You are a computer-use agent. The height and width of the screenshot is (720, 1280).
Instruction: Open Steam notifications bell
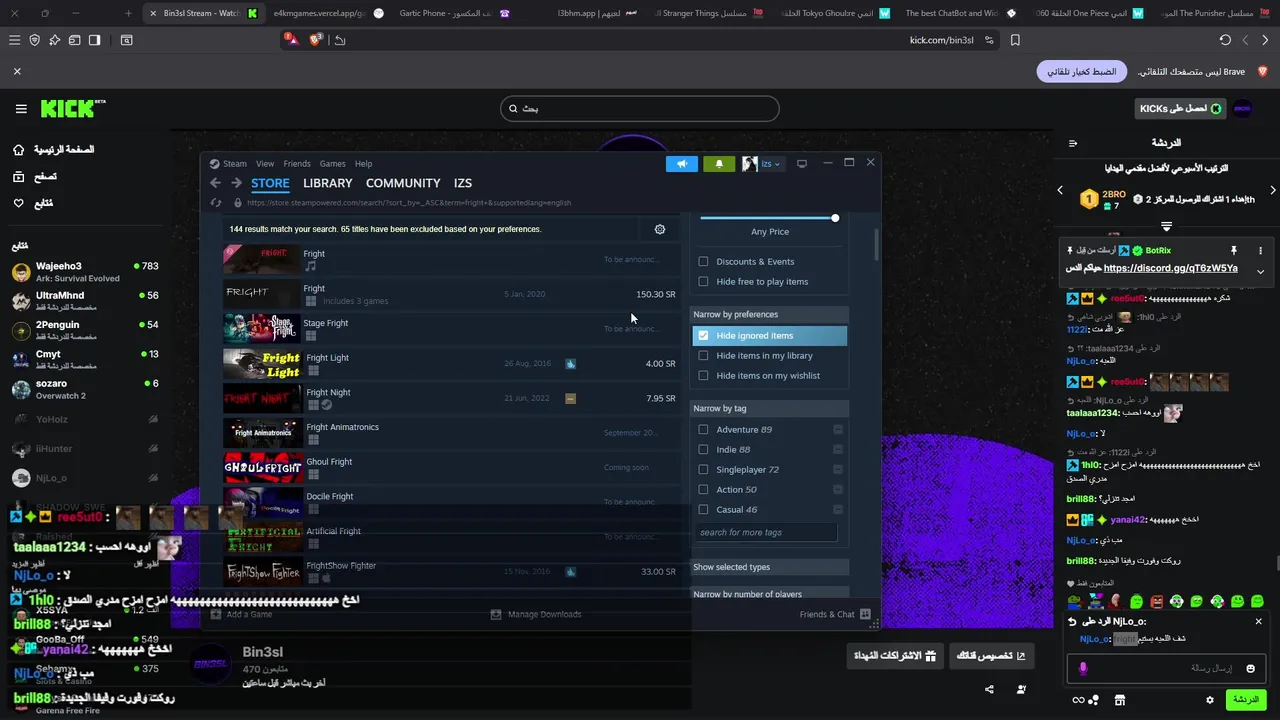719,164
